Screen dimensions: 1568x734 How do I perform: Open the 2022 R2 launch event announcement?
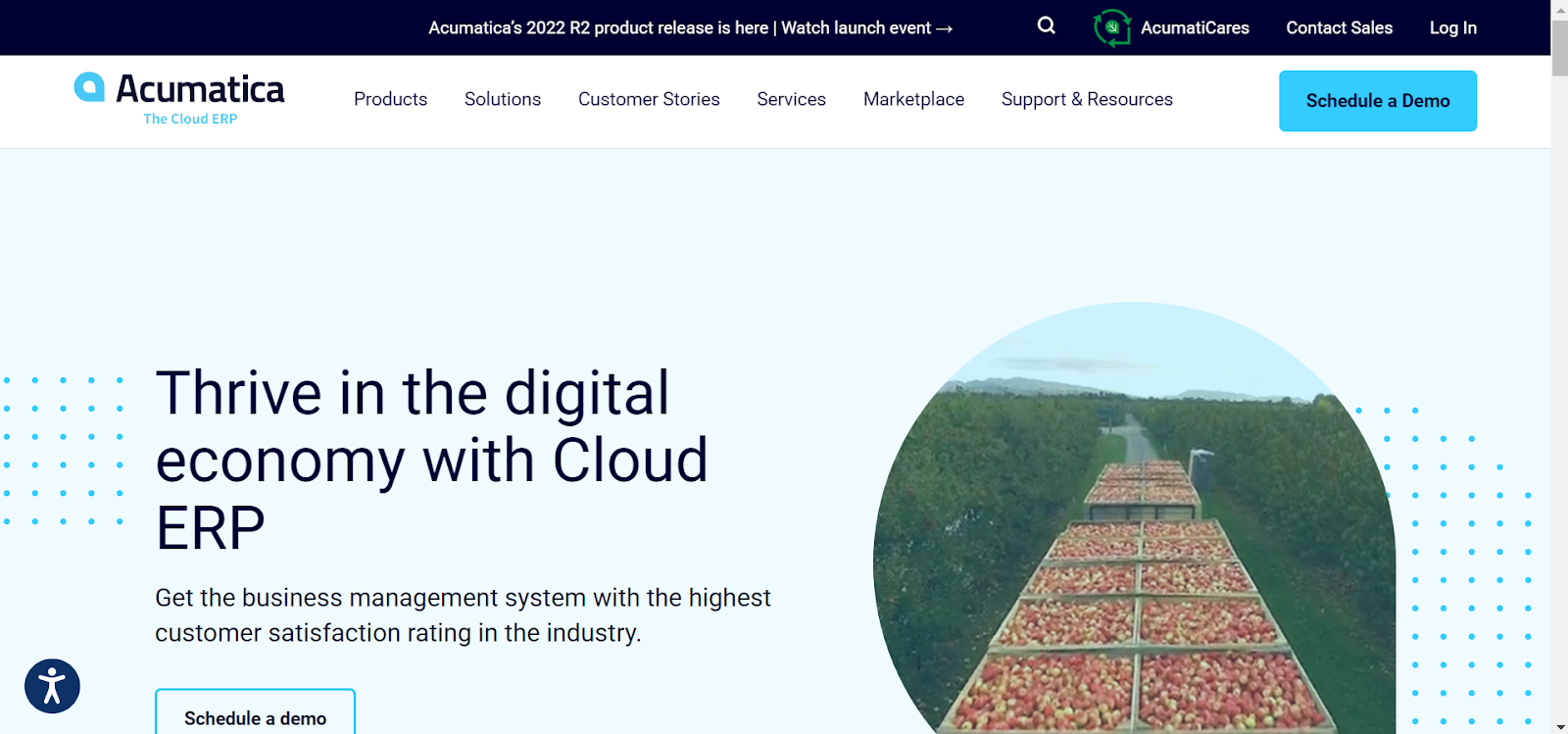coord(691,27)
